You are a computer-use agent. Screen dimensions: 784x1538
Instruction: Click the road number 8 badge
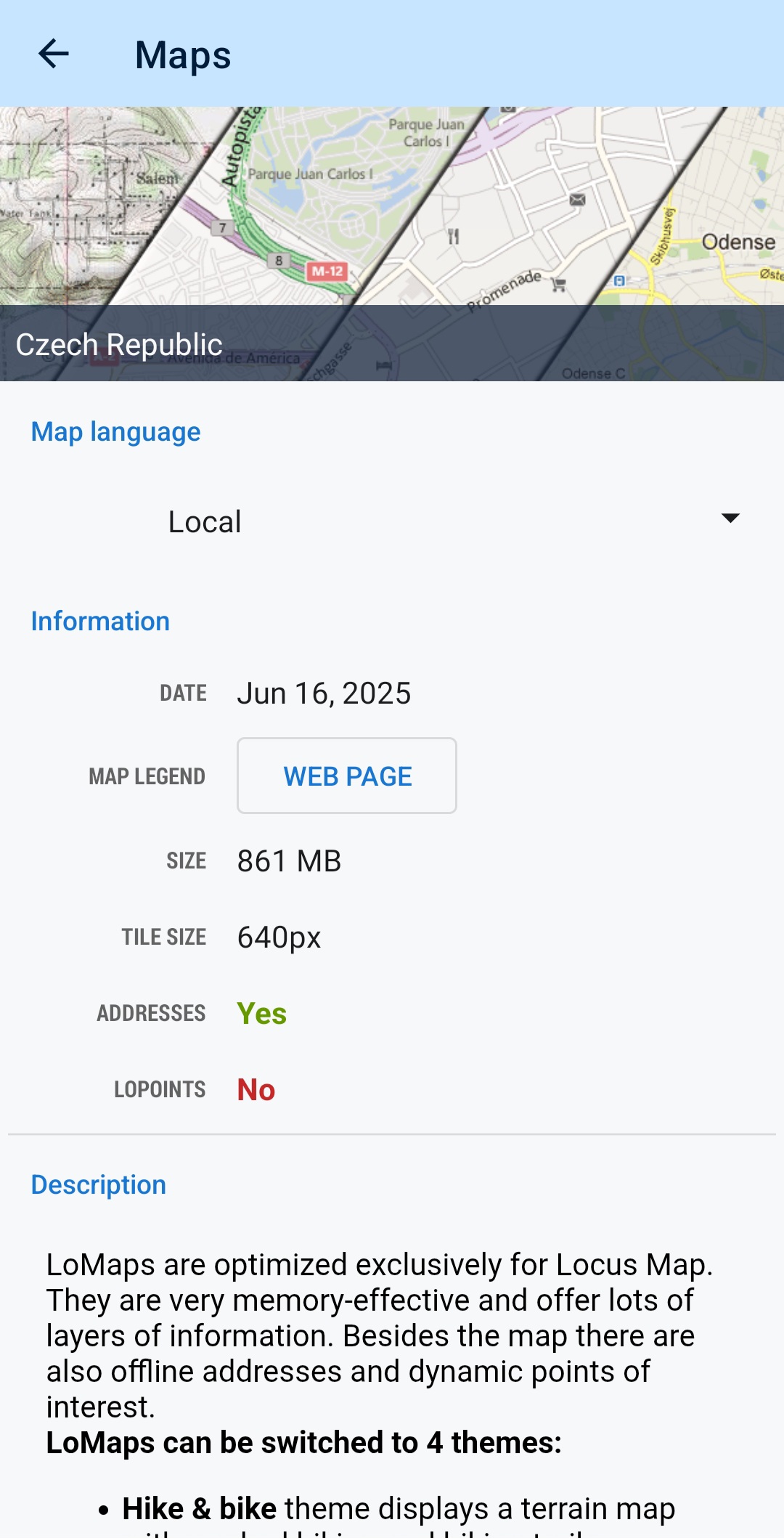[279, 261]
